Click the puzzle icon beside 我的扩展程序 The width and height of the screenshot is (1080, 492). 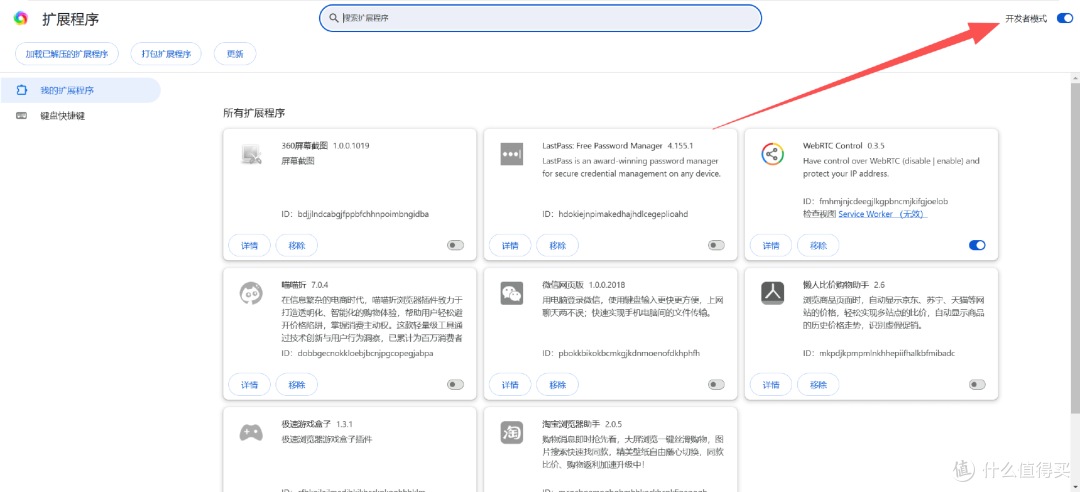pyautogui.click(x=21, y=90)
